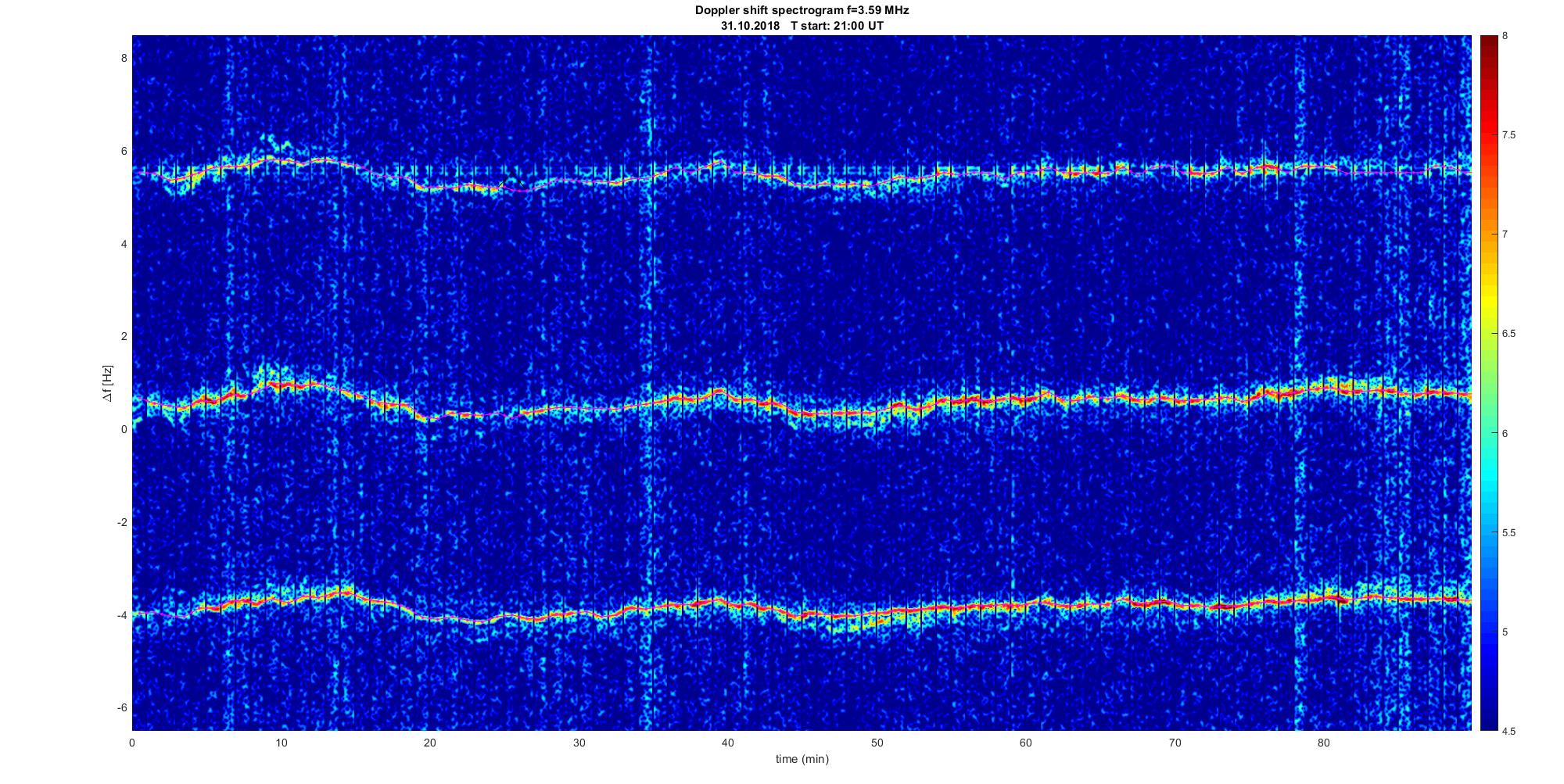Click the time-axis tick label "10"
Image resolution: width=1564 pixels, height=784 pixels.
[x=281, y=743]
